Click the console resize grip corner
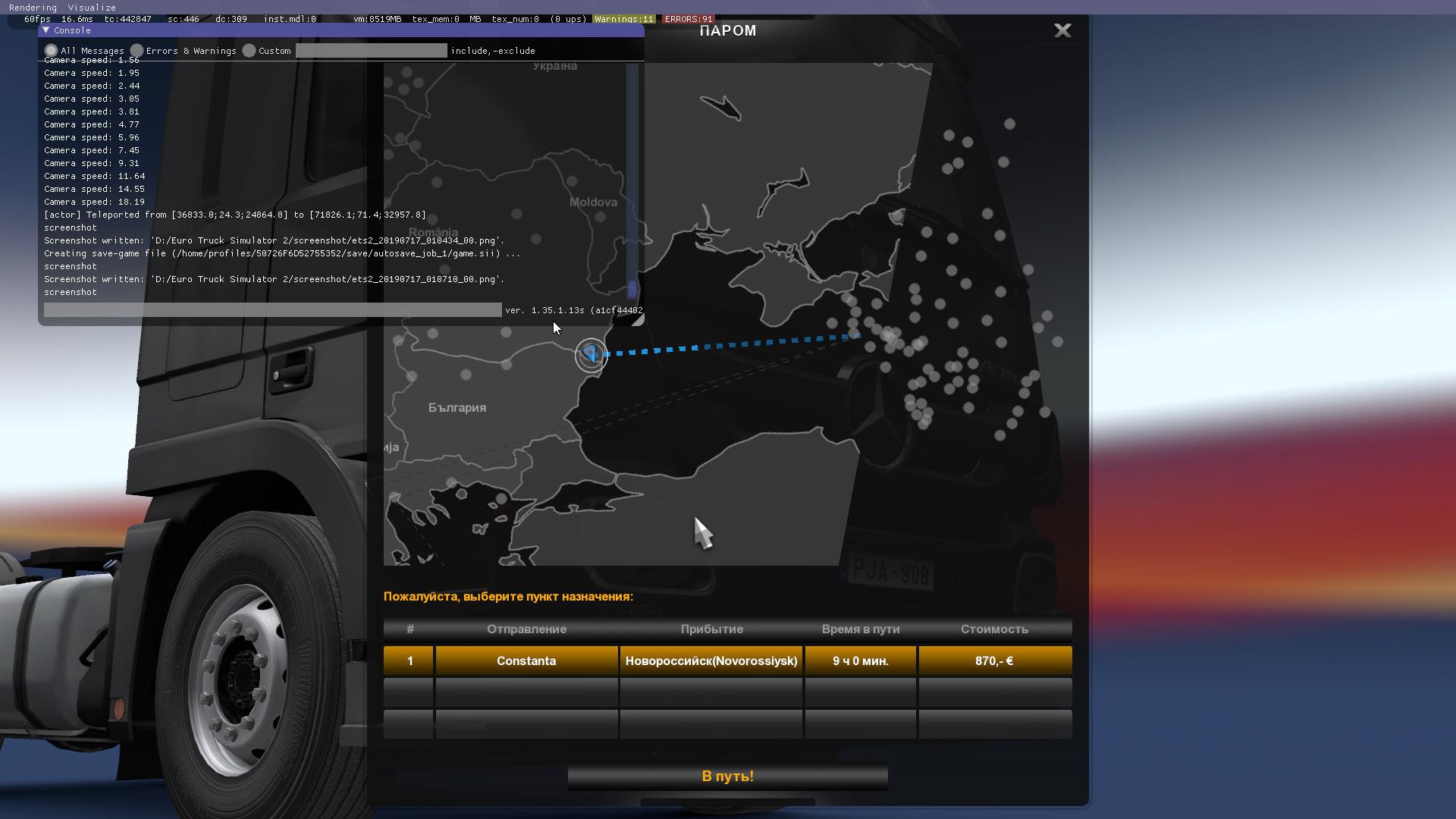Screen dimensions: 1456x819 pyautogui.click(x=639, y=321)
